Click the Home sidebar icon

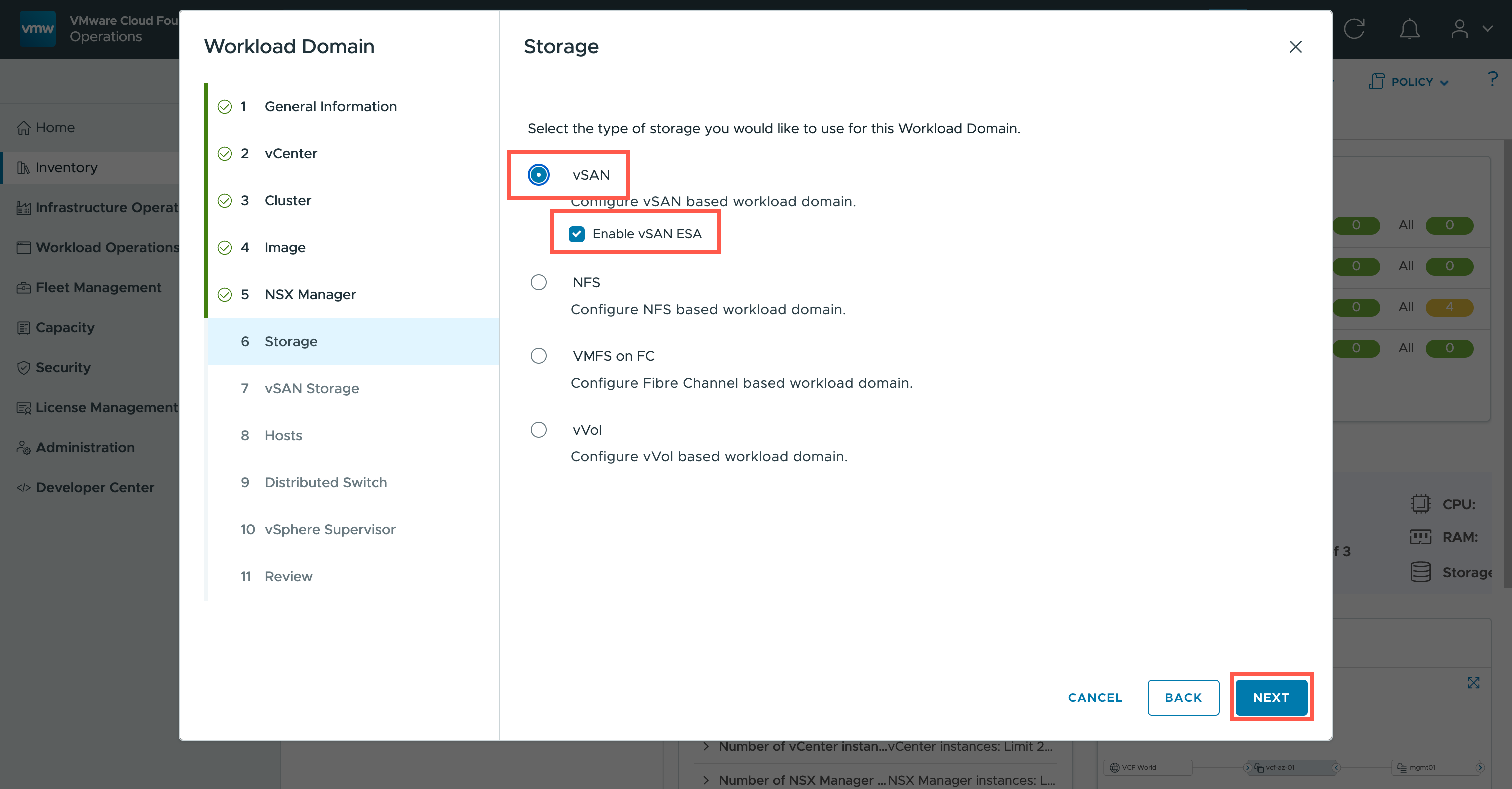[23, 128]
